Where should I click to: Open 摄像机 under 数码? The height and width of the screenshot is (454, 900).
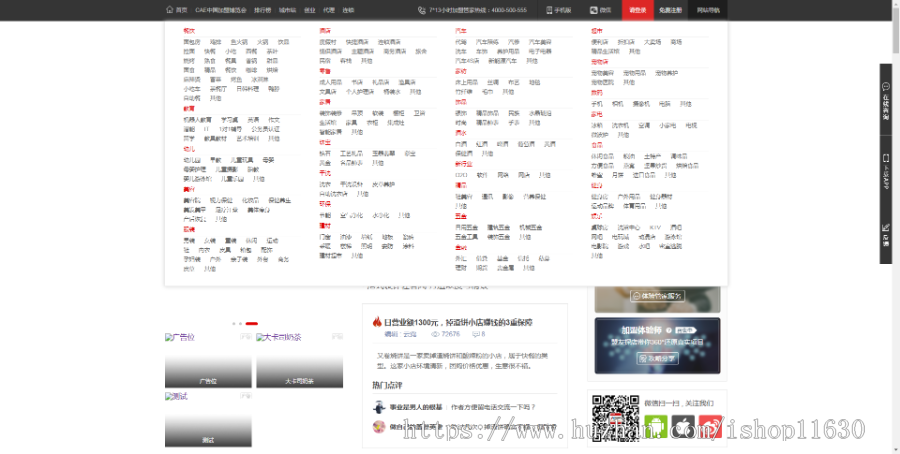tap(641, 104)
